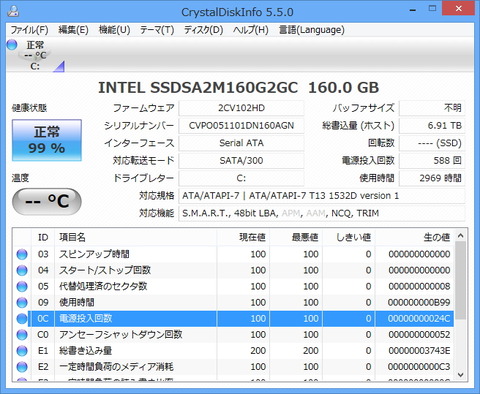Click the status orb for row 05

22,287
